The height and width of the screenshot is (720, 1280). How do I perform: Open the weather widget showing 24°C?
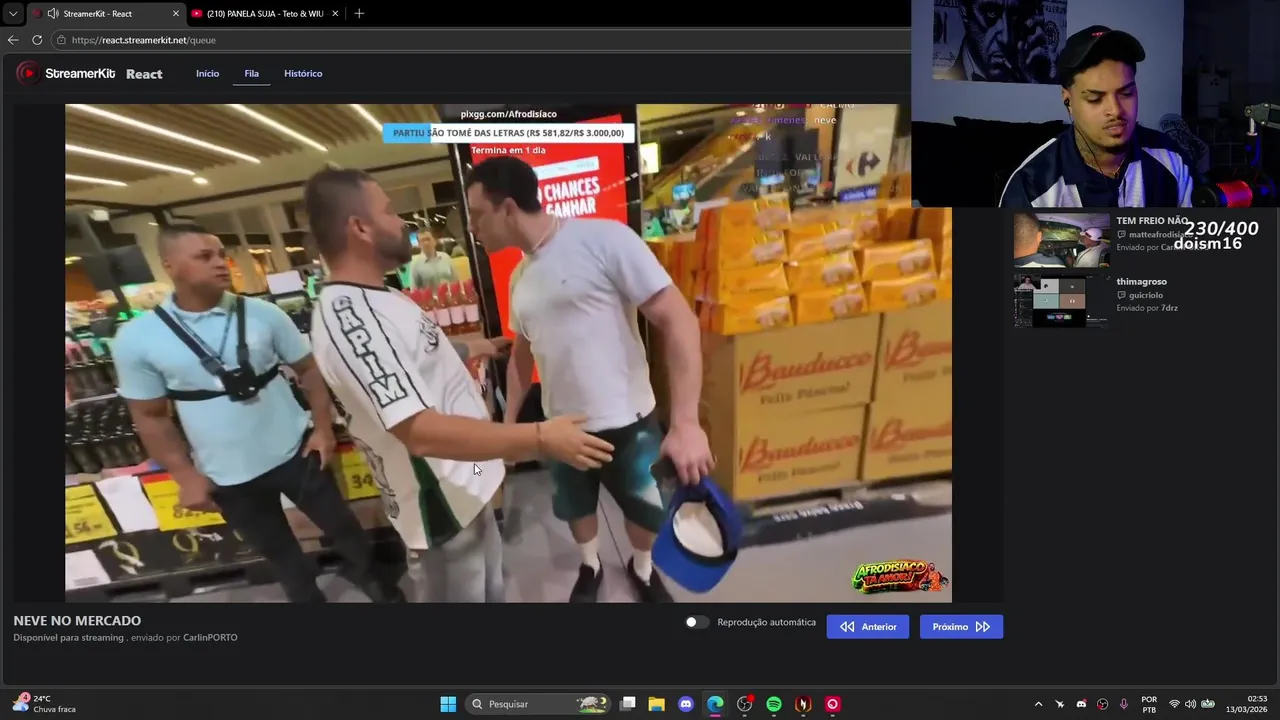click(45, 704)
